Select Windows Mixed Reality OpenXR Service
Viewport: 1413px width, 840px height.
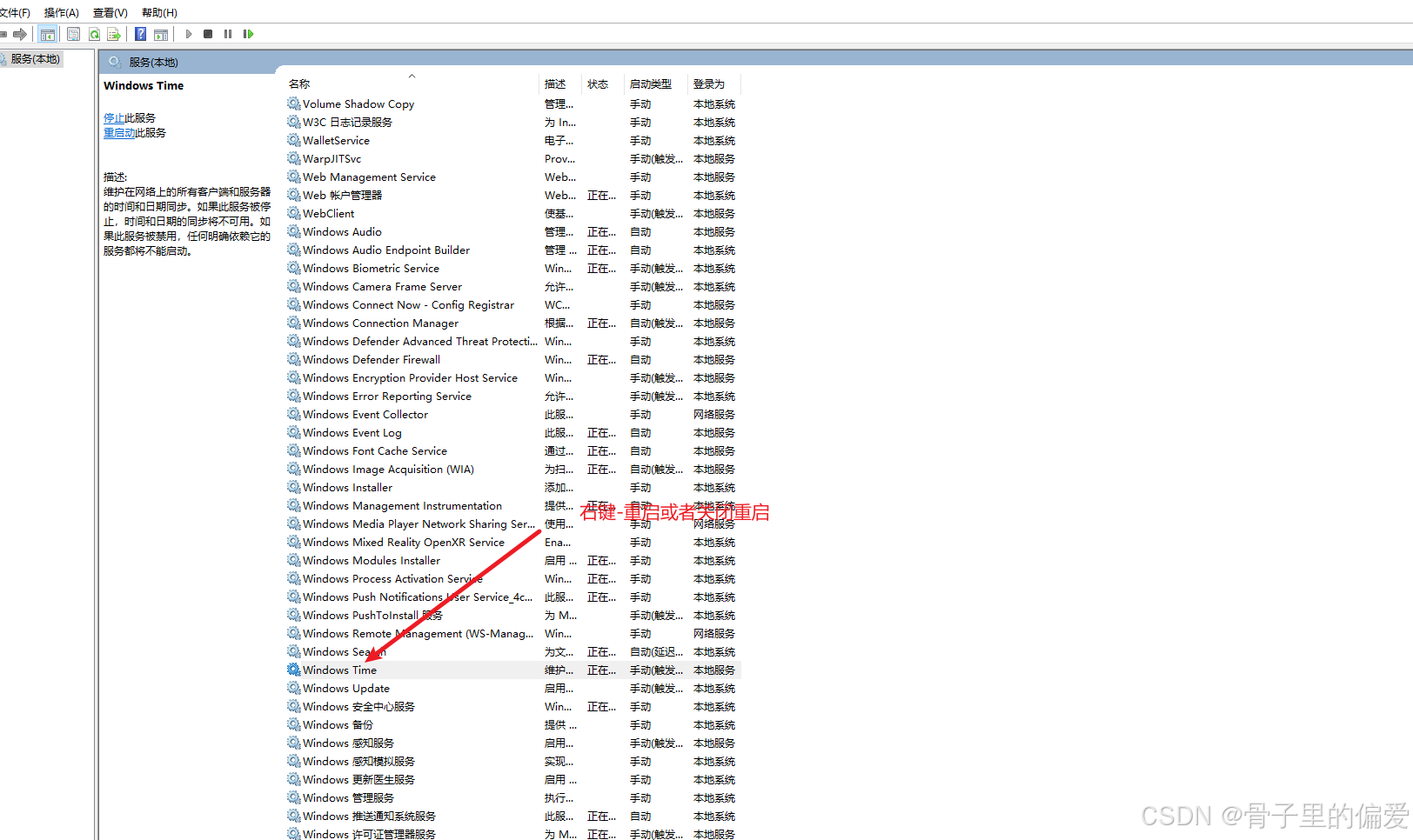513,542
